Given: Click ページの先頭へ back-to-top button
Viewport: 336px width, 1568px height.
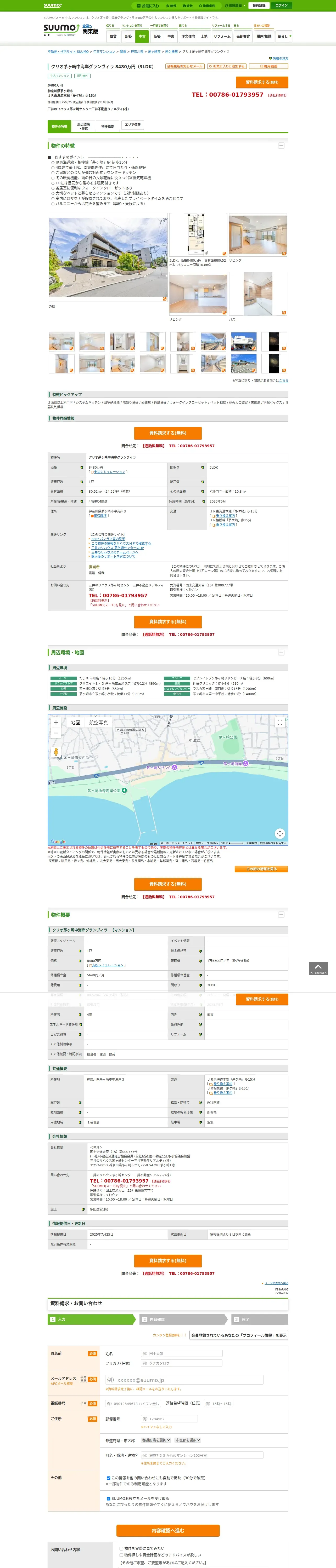Looking at the screenshot, I should click(x=318, y=969).
